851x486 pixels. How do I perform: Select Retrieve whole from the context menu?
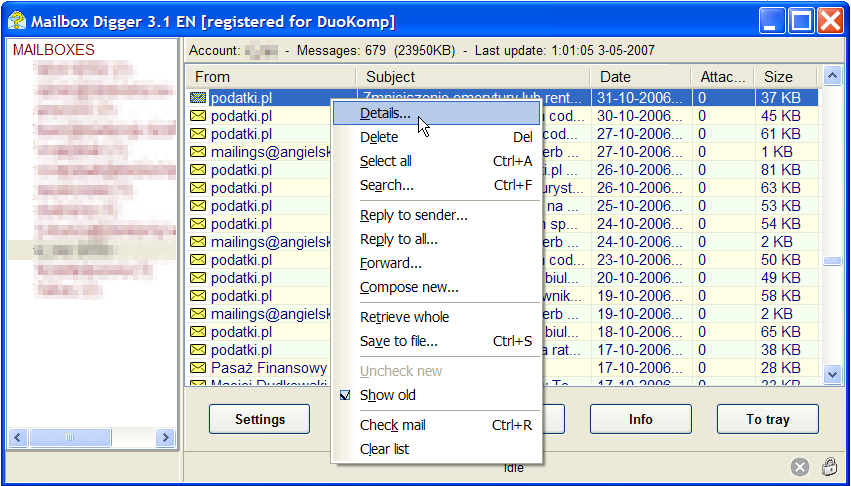tap(436, 317)
